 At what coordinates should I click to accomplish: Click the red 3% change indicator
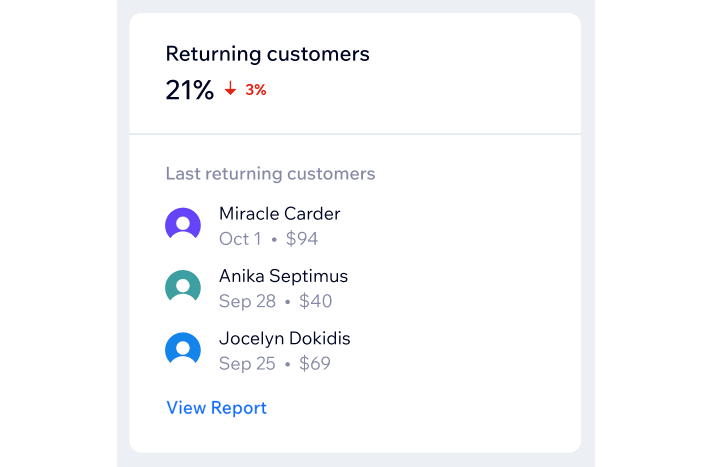pos(256,90)
